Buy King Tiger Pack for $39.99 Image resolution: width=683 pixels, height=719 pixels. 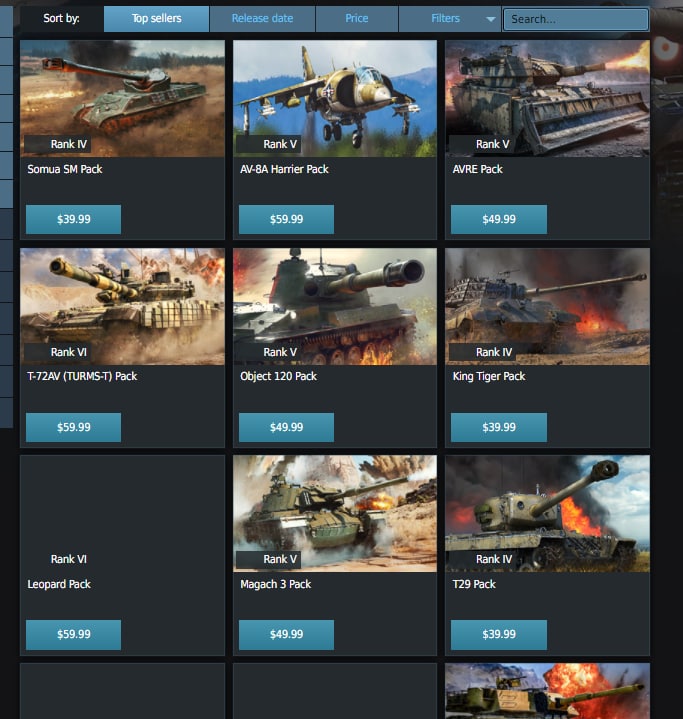(x=499, y=427)
